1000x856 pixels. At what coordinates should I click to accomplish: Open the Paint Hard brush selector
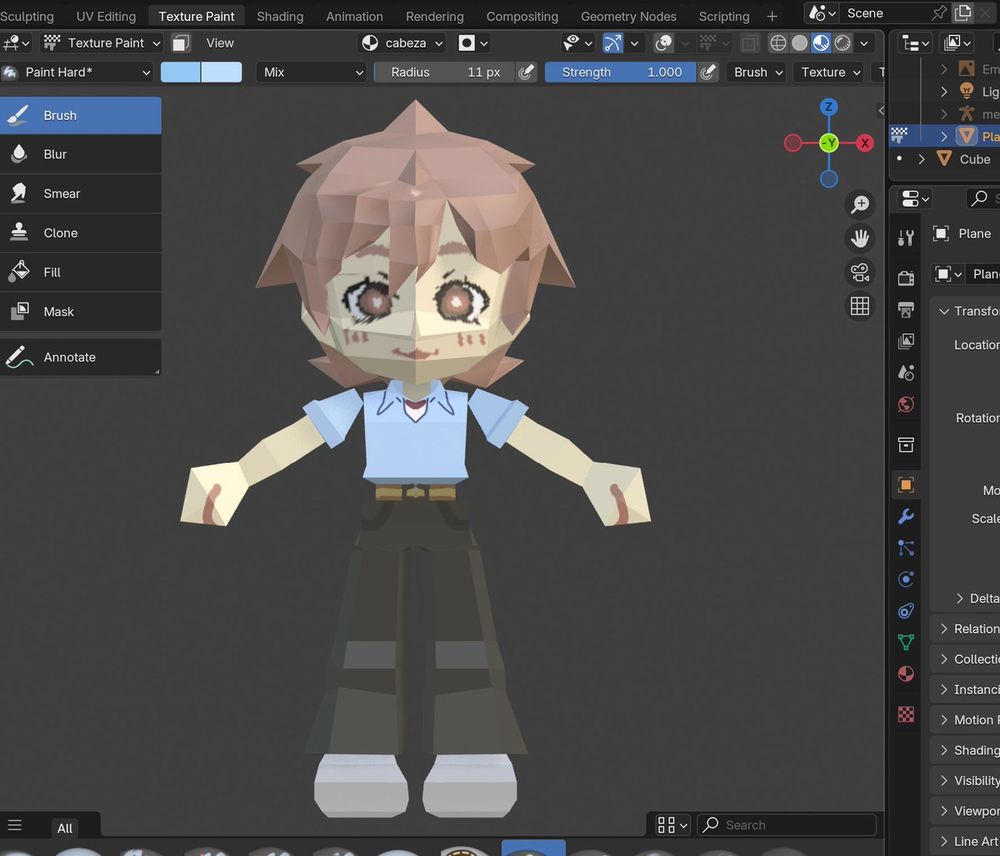[77, 72]
